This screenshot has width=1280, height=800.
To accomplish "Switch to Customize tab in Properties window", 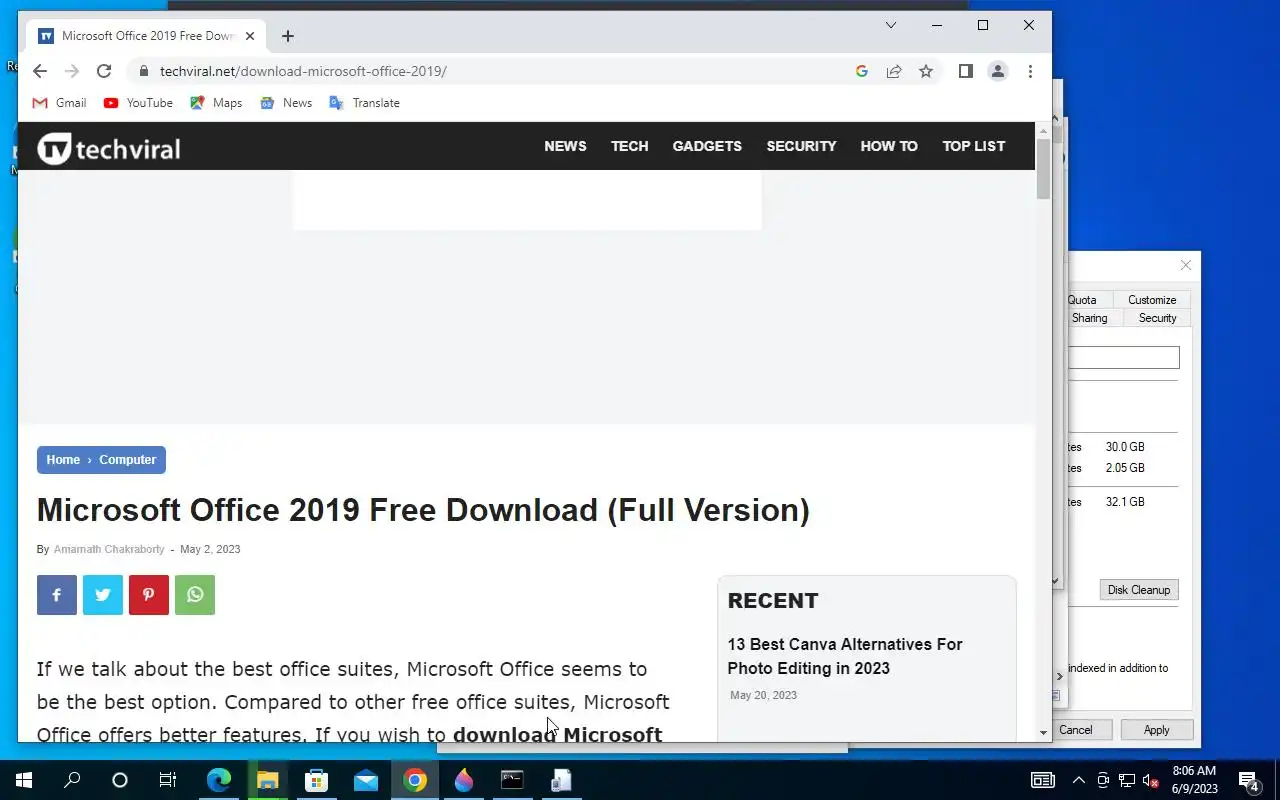I will coord(1152,300).
